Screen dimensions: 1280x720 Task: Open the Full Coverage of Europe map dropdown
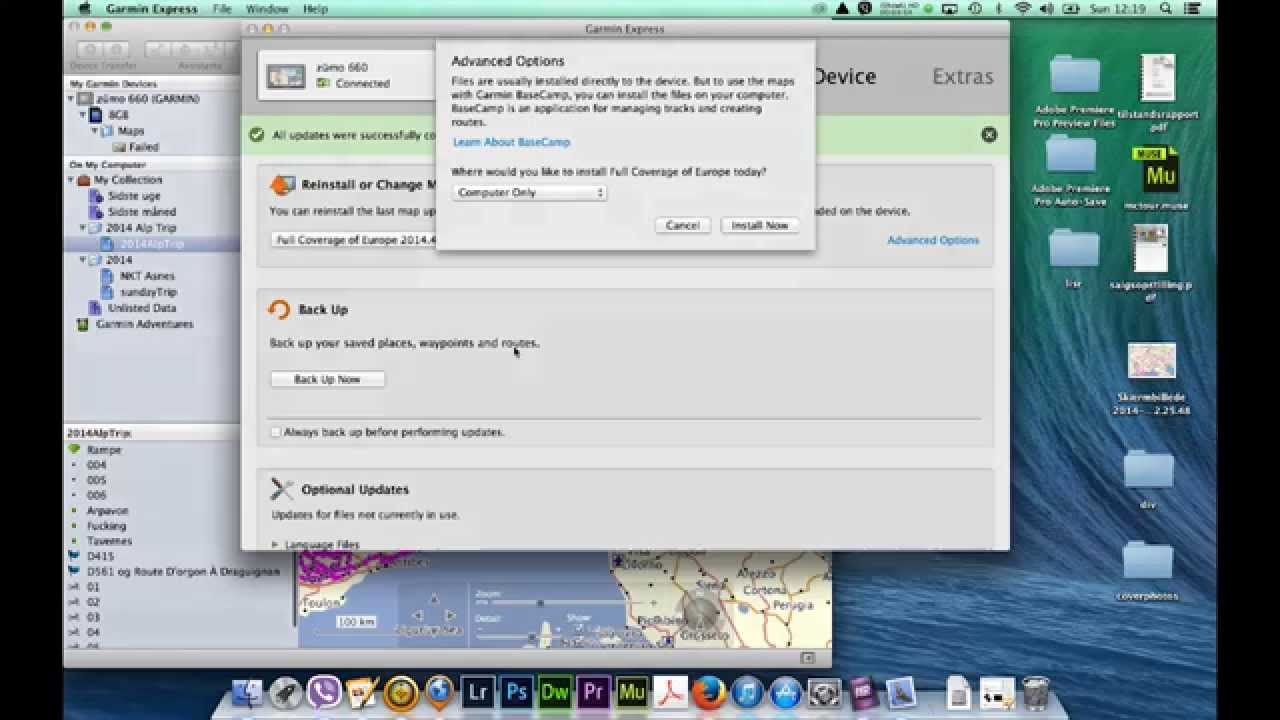(354, 240)
